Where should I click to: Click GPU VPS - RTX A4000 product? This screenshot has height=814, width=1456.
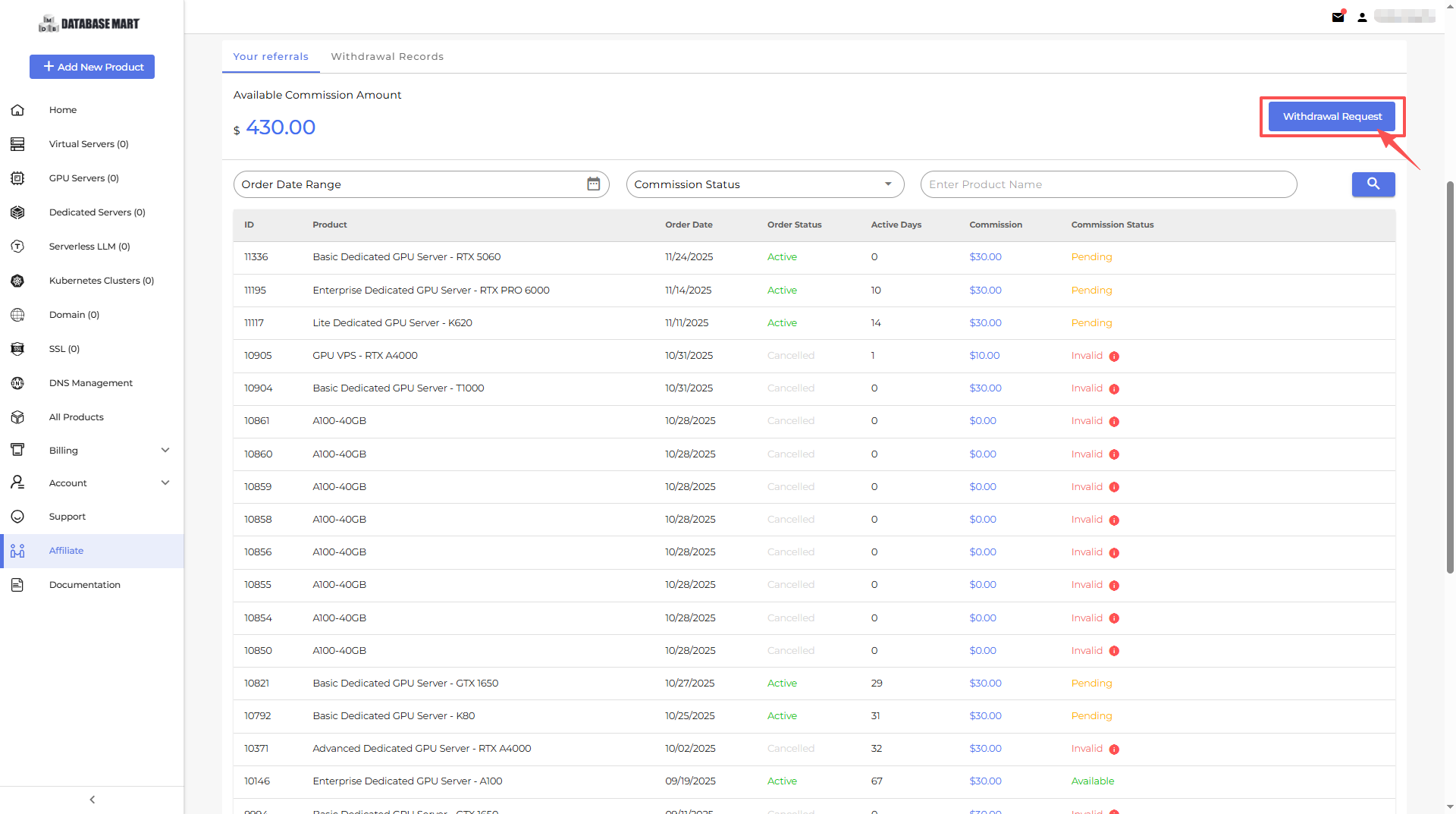click(365, 356)
